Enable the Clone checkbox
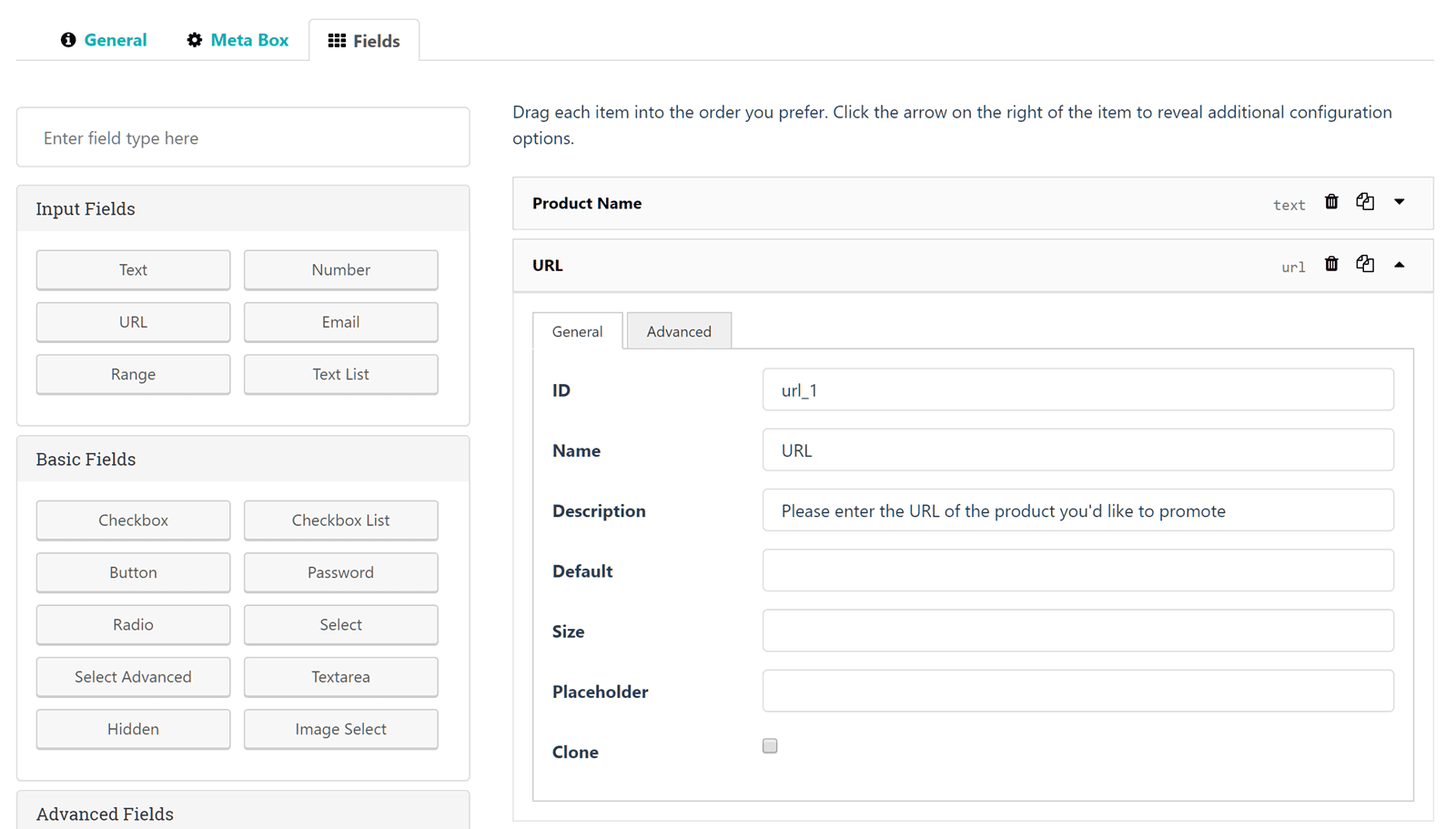 770,746
